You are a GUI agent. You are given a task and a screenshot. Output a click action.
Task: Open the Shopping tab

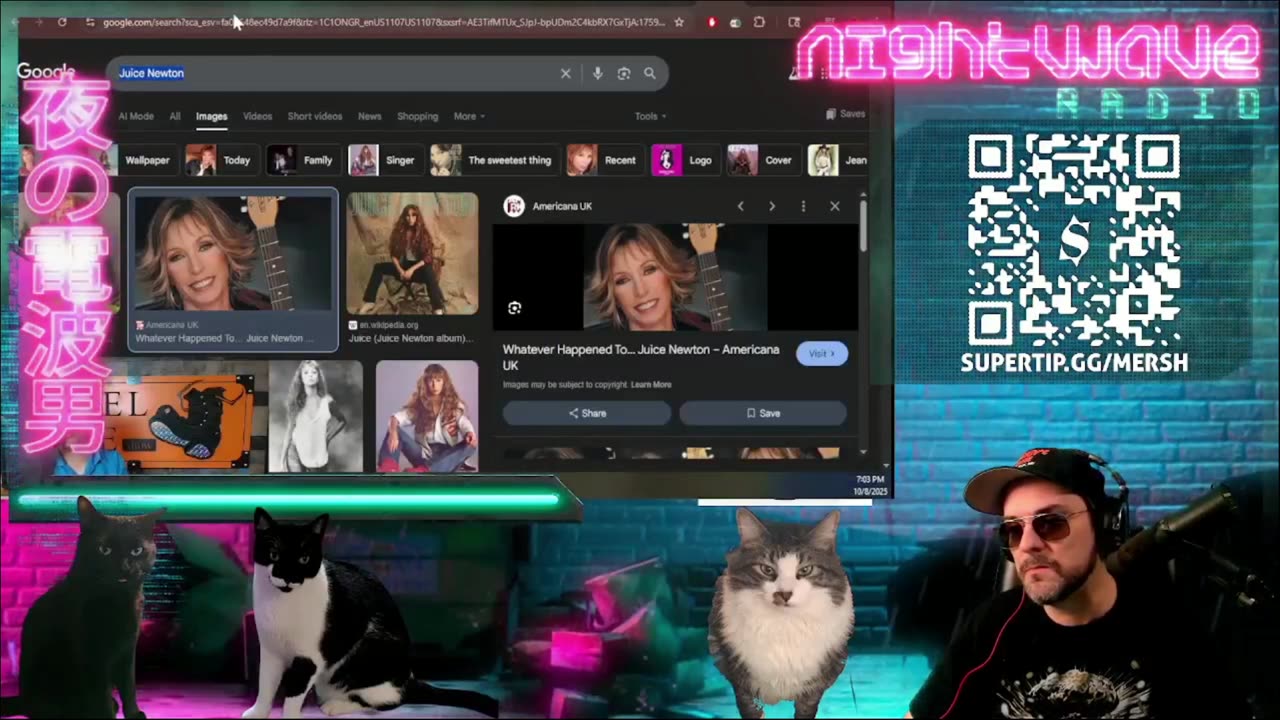(418, 116)
